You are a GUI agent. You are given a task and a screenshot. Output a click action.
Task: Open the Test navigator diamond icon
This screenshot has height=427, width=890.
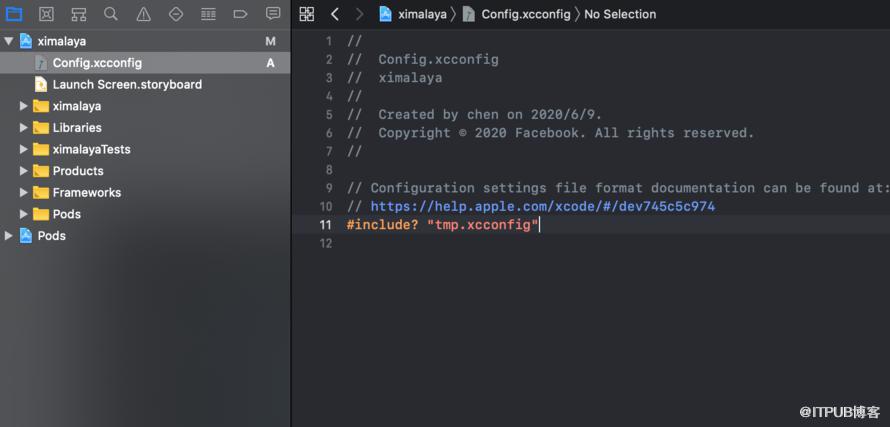[x=176, y=14]
